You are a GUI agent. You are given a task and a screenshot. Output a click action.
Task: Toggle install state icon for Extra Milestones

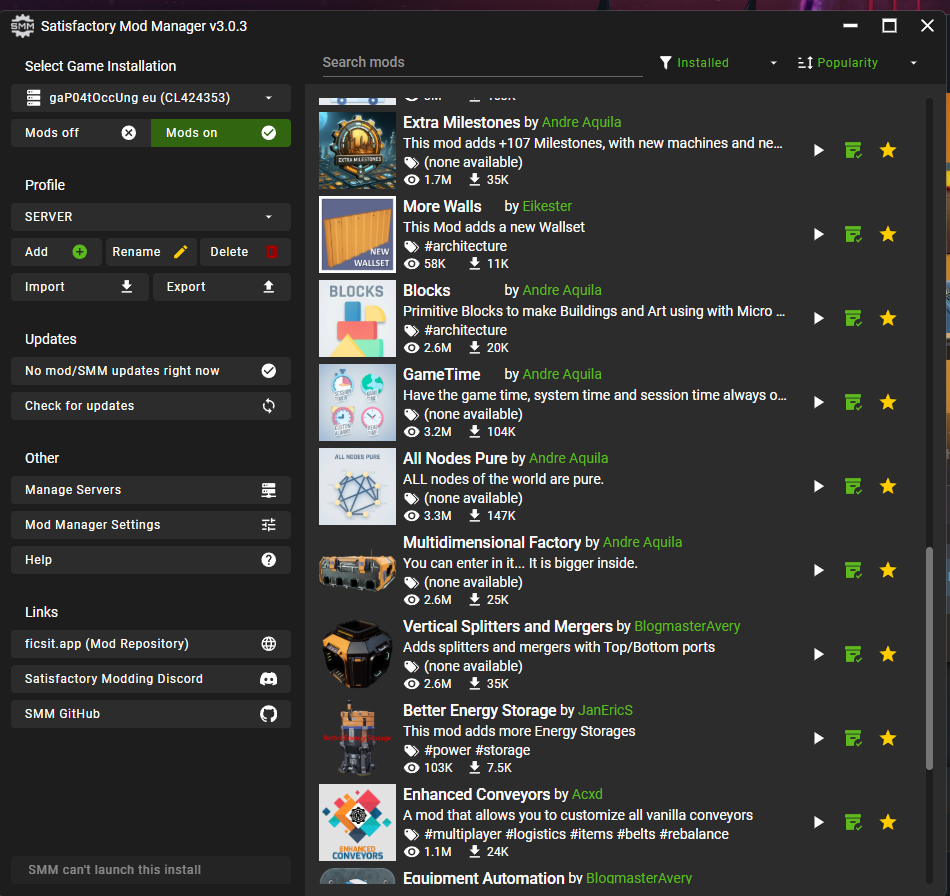853,150
